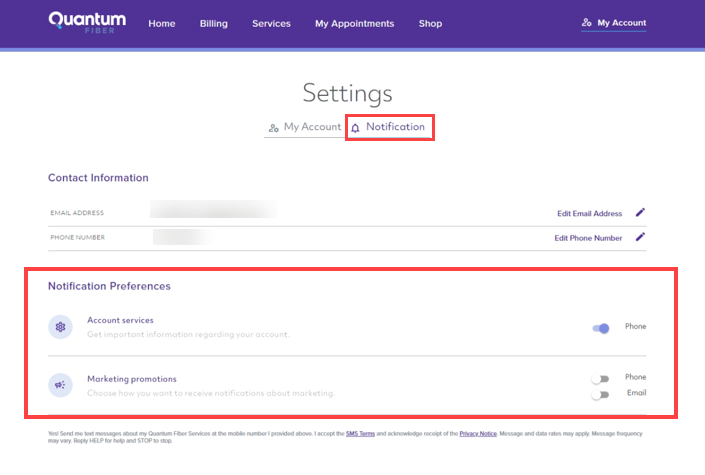
Task: Click the user icon in top navigation
Action: click(586, 23)
